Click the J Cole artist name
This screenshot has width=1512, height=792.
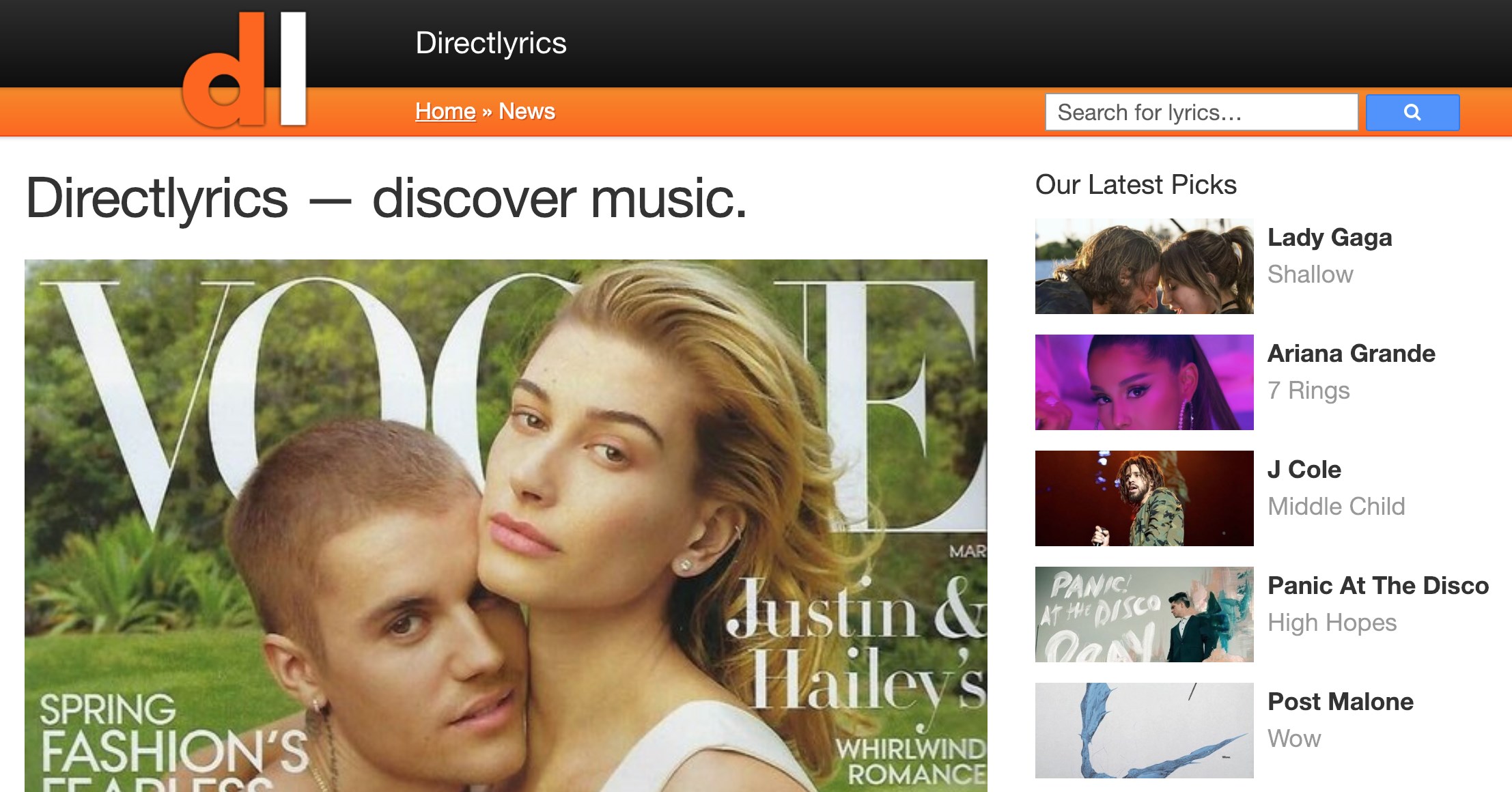(x=1304, y=470)
